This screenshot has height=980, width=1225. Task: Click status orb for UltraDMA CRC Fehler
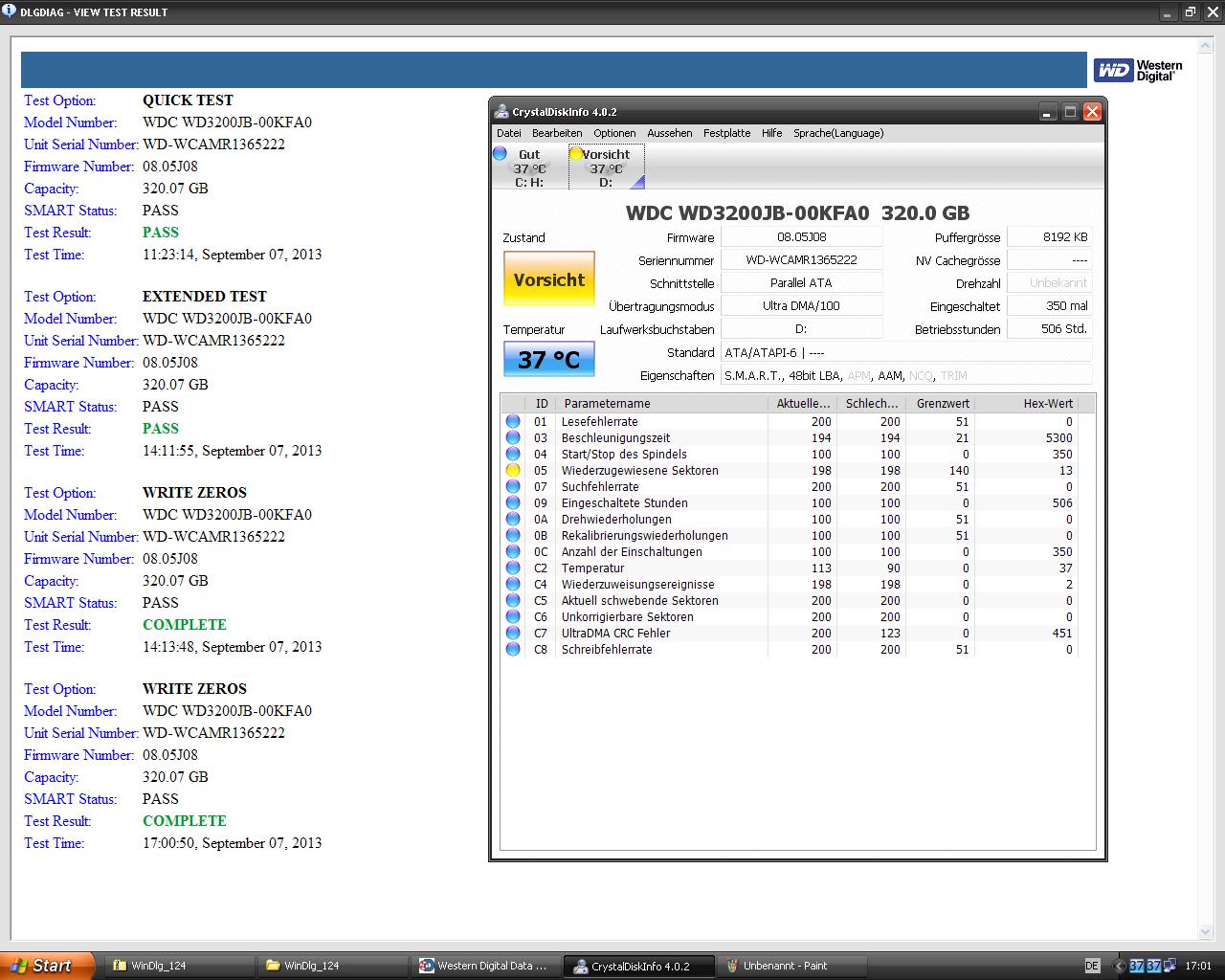pyautogui.click(x=513, y=633)
